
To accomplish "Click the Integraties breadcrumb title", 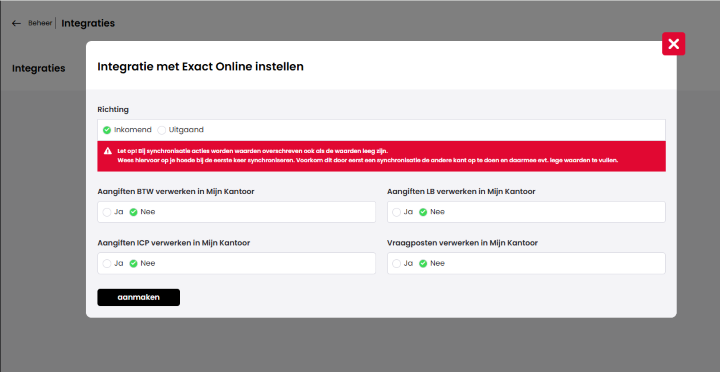I will (88, 23).
